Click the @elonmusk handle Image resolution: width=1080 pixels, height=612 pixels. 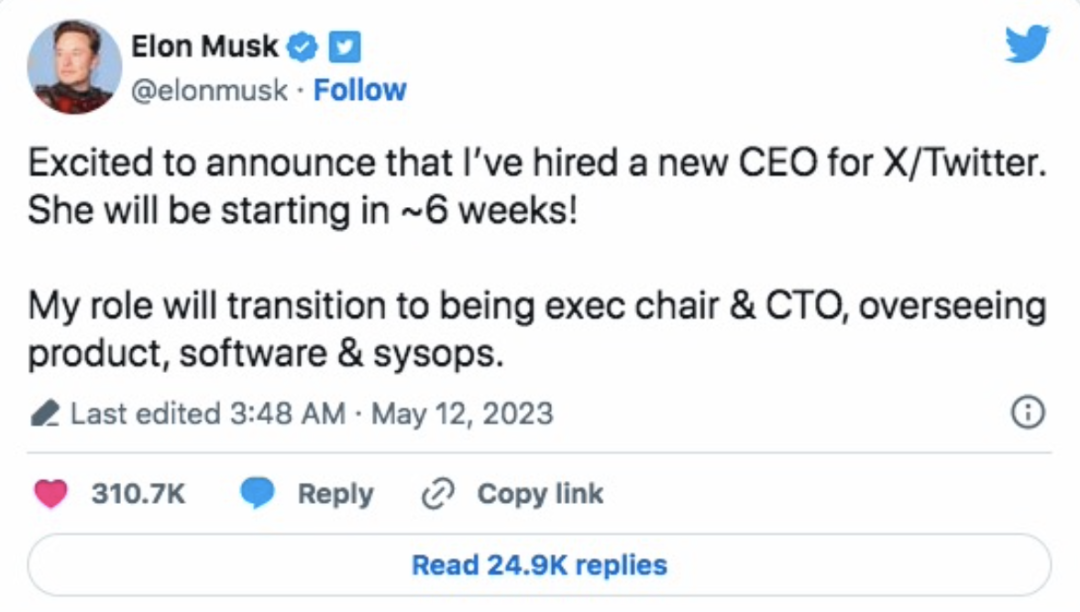coord(209,90)
